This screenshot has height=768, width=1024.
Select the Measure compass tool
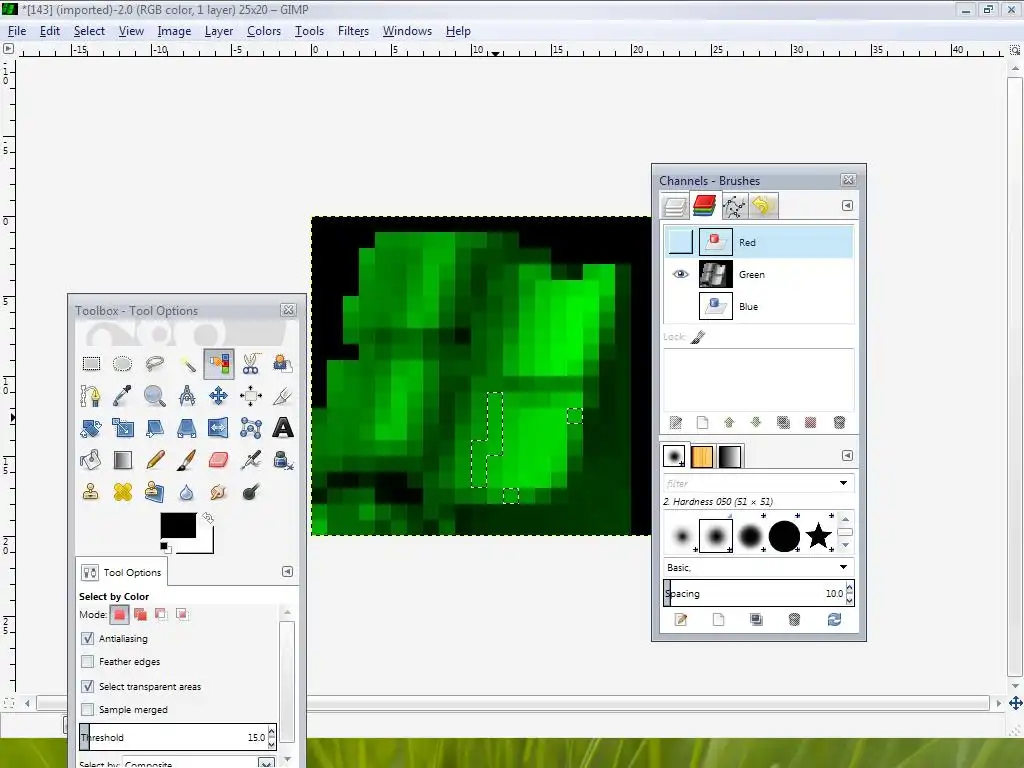(x=187, y=396)
